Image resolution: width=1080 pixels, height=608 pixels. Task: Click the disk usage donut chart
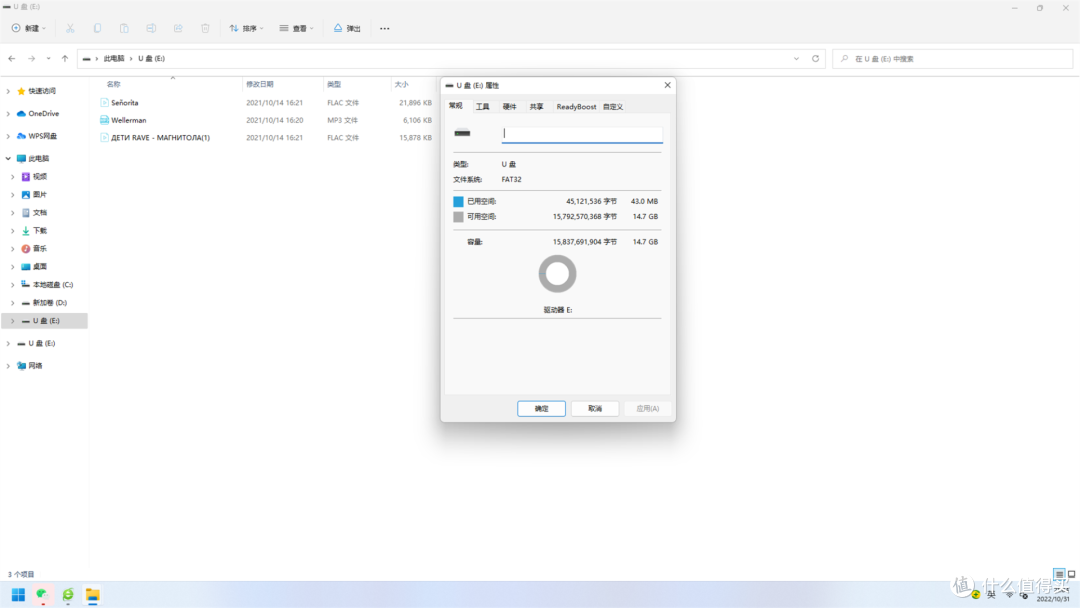(x=557, y=274)
